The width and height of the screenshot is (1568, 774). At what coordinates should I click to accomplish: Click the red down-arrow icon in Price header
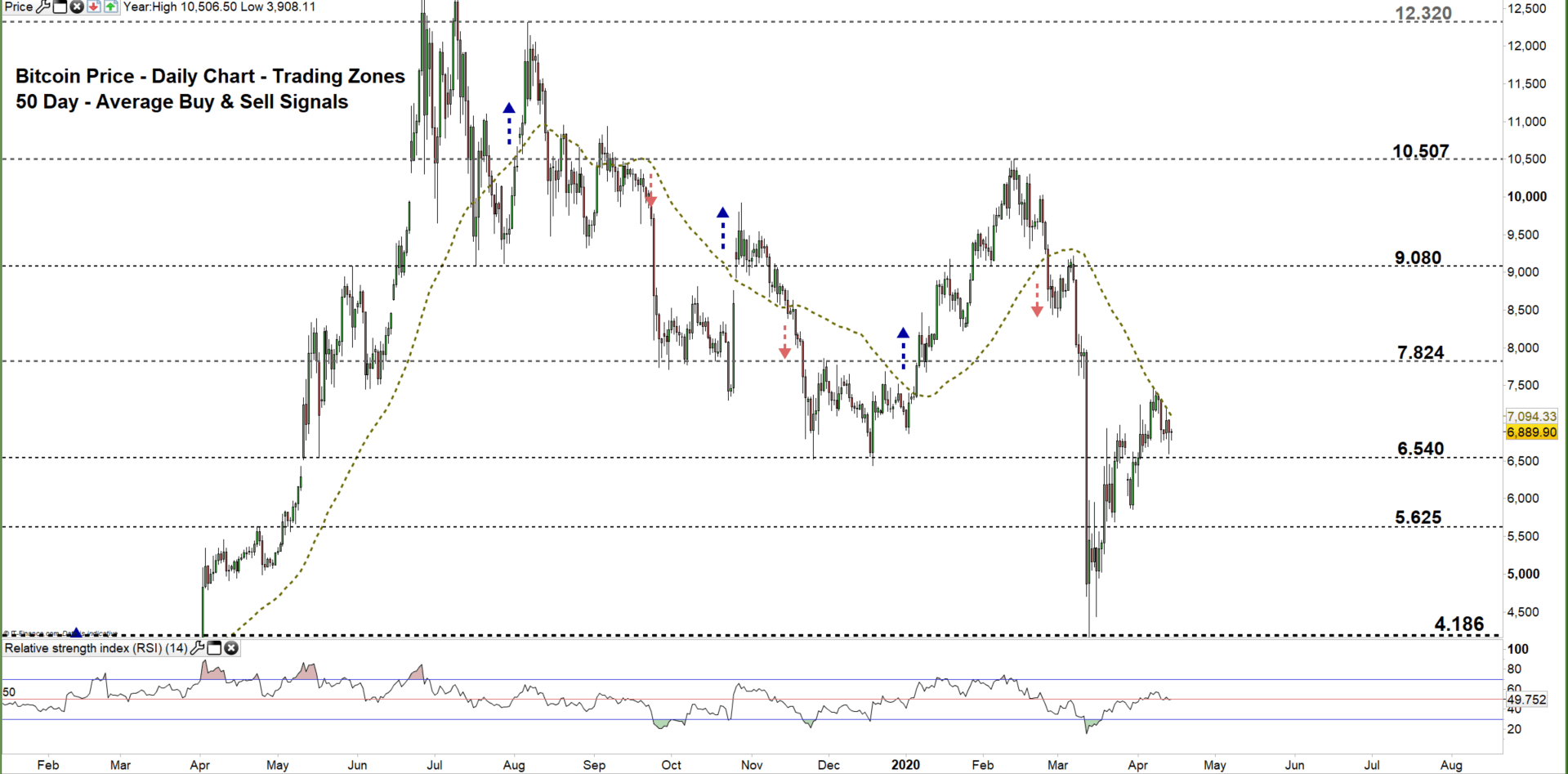click(94, 7)
